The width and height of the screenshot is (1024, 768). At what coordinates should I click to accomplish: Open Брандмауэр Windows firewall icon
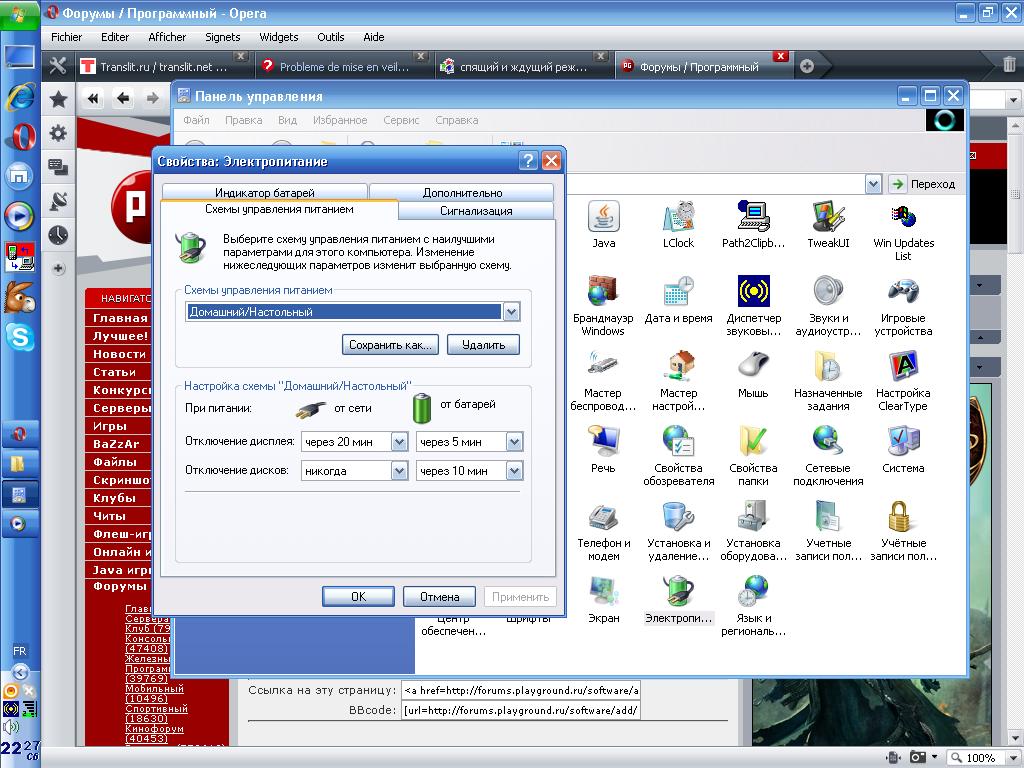[x=603, y=292]
